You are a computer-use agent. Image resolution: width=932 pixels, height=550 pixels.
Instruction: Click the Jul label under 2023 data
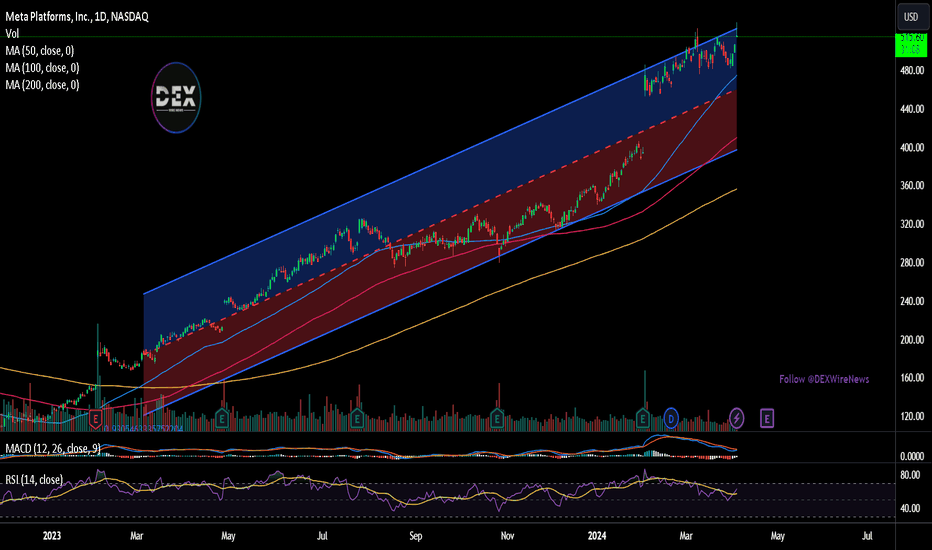(x=322, y=536)
